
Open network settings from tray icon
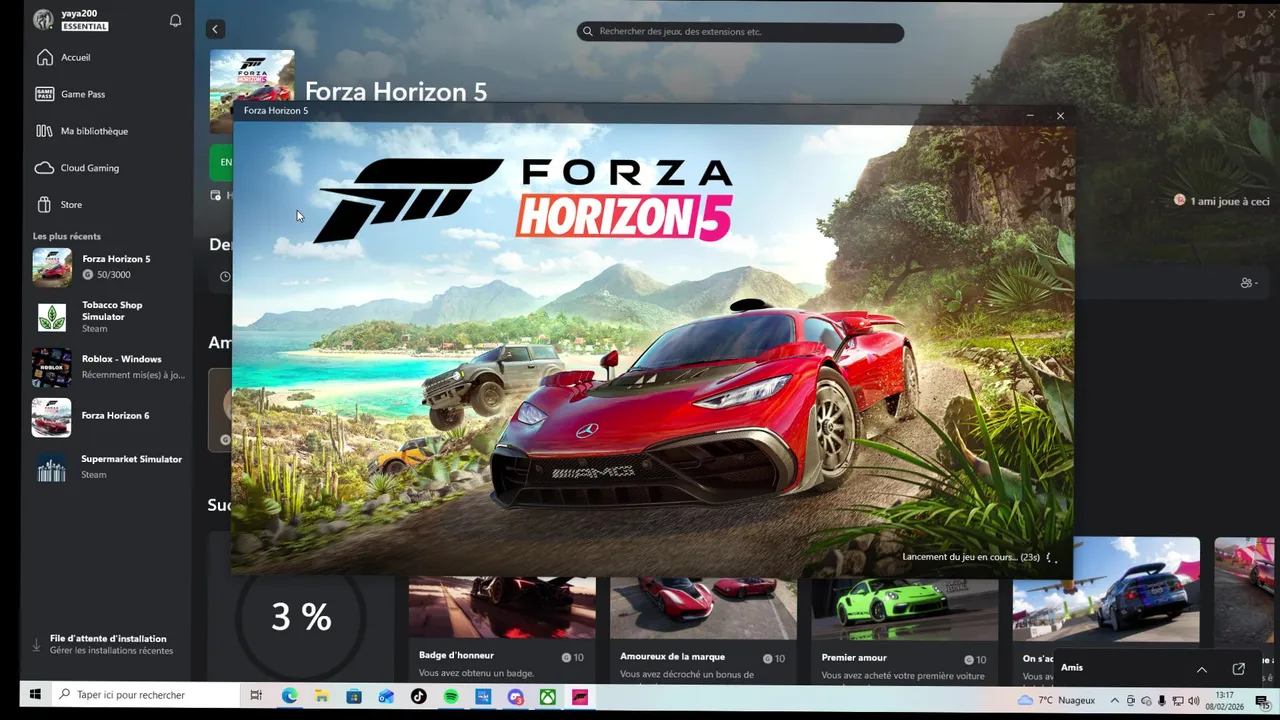(x=1178, y=701)
